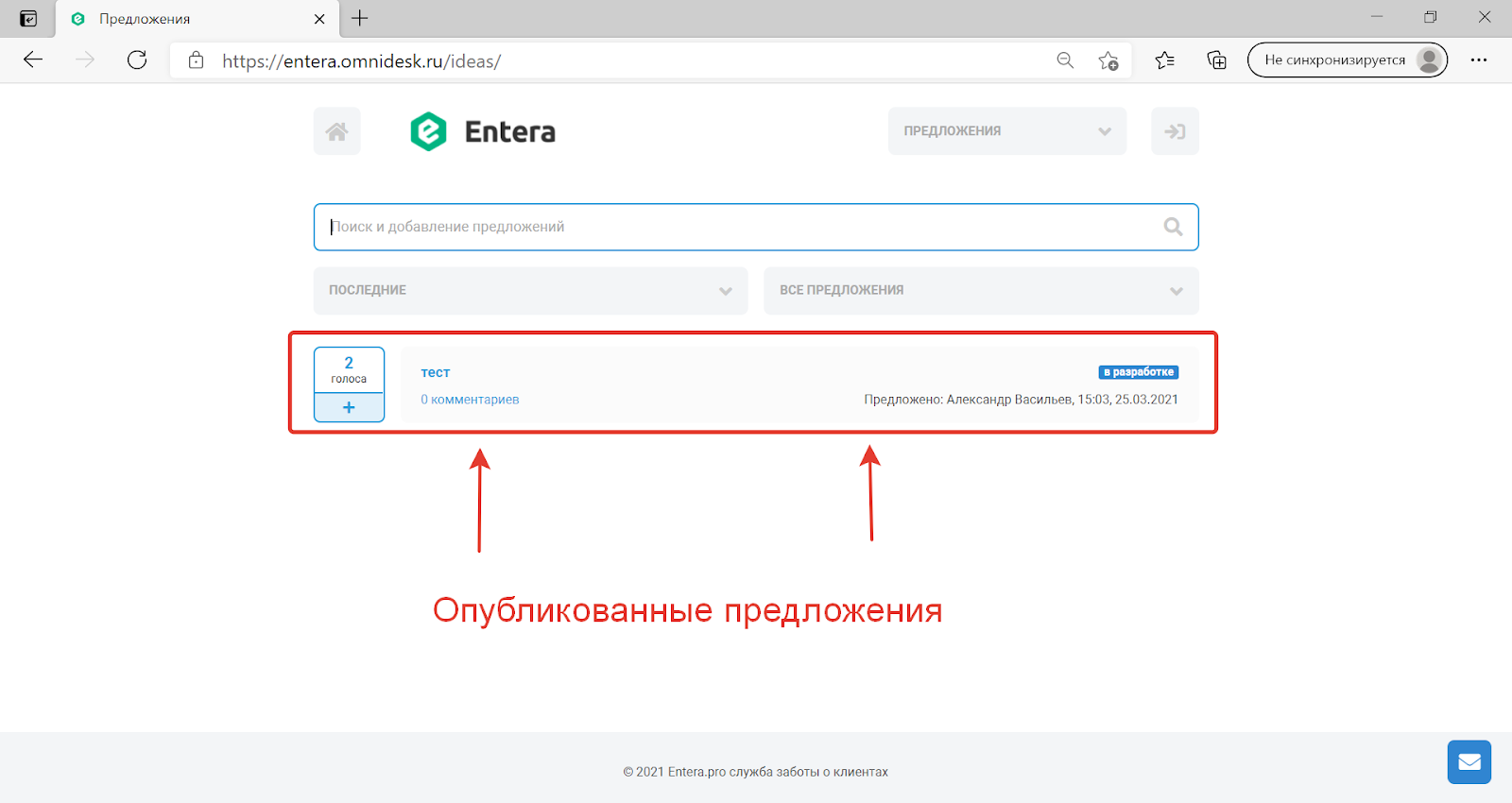The width and height of the screenshot is (1512, 803).
Task: Open the tab actions menu icon
Action: coord(28,19)
